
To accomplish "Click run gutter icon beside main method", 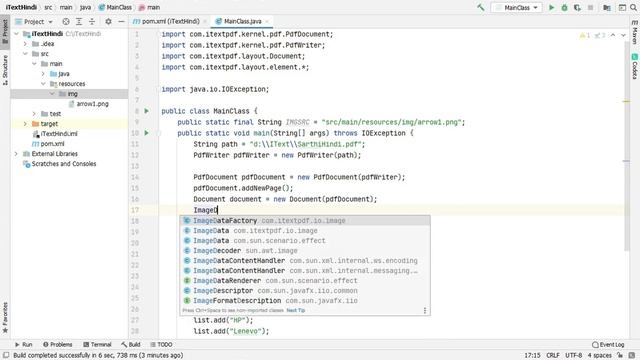I will [147, 133].
